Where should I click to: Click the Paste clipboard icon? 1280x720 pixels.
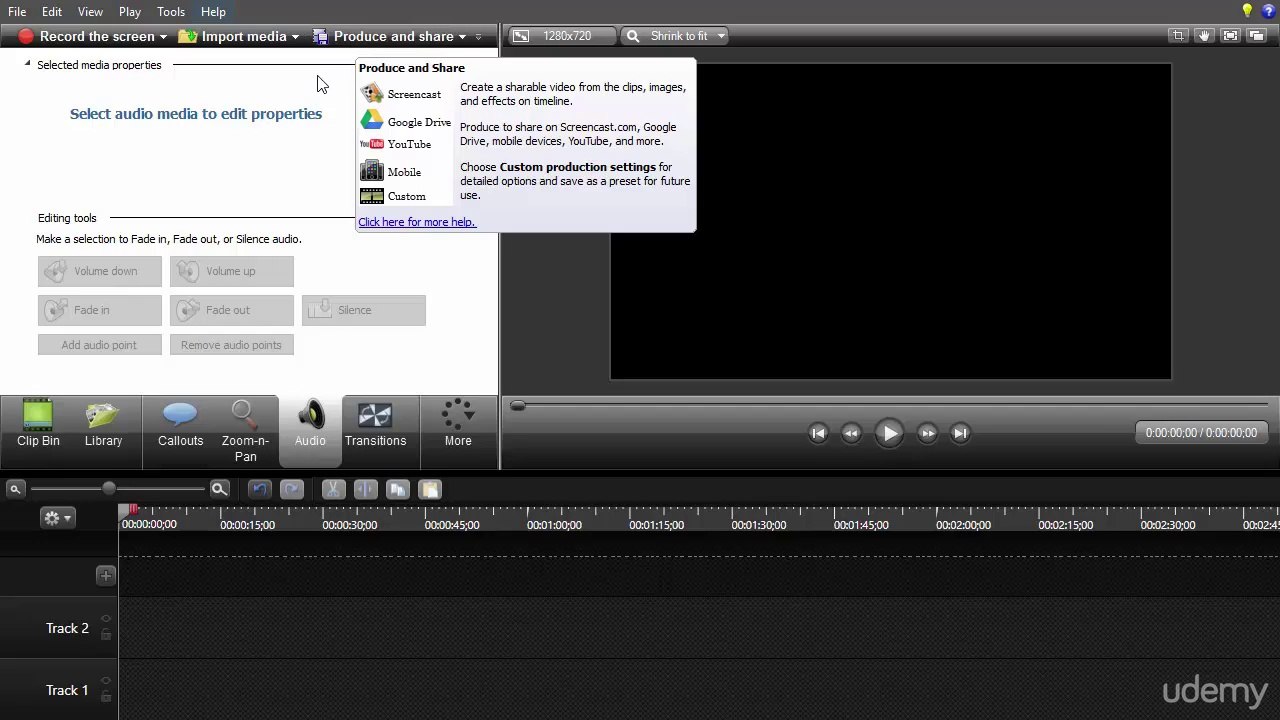429,489
